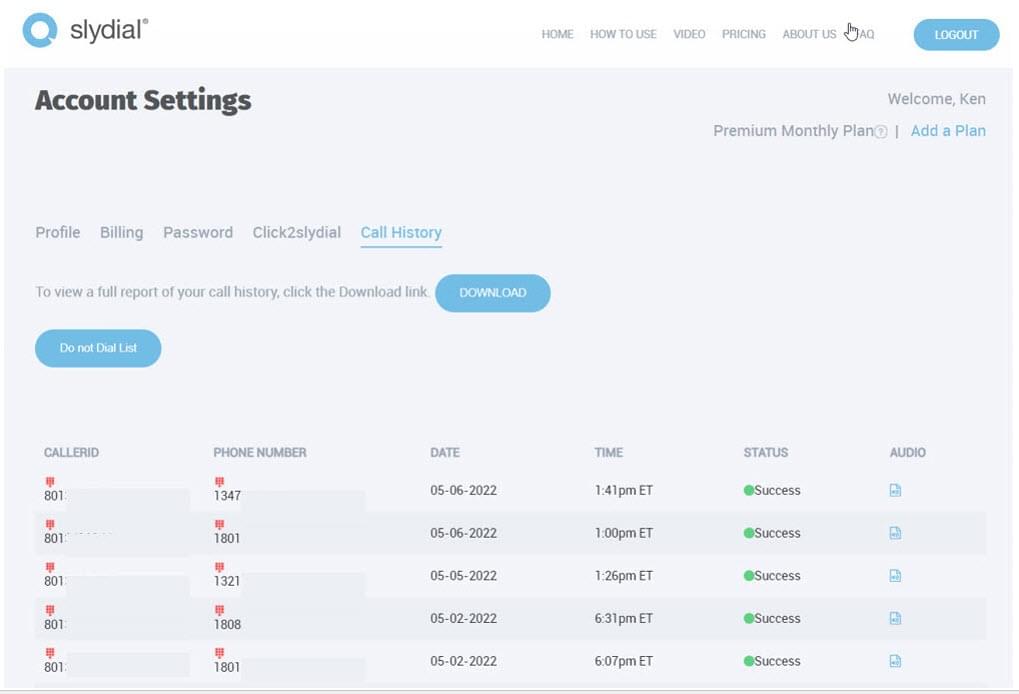Screen dimensions: 1019x694
Task: Go to the Click2slydial tab
Action: click(296, 232)
